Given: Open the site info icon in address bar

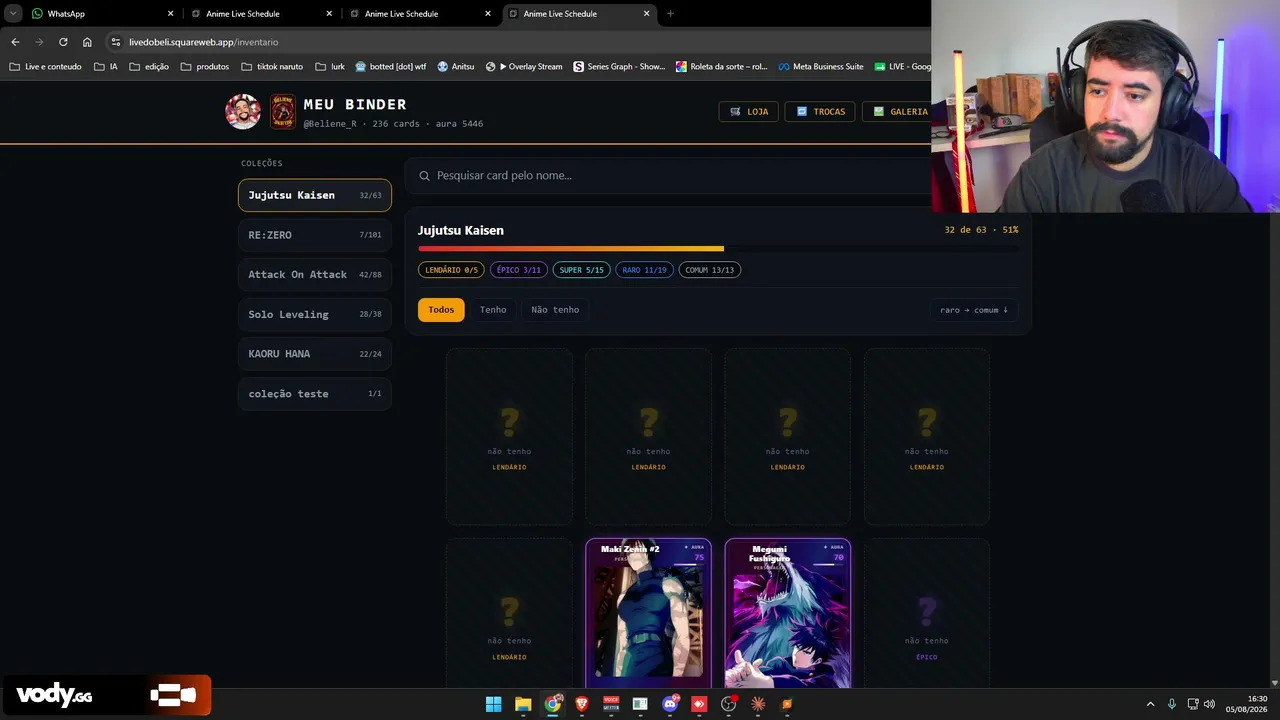Looking at the screenshot, I should point(116,42).
